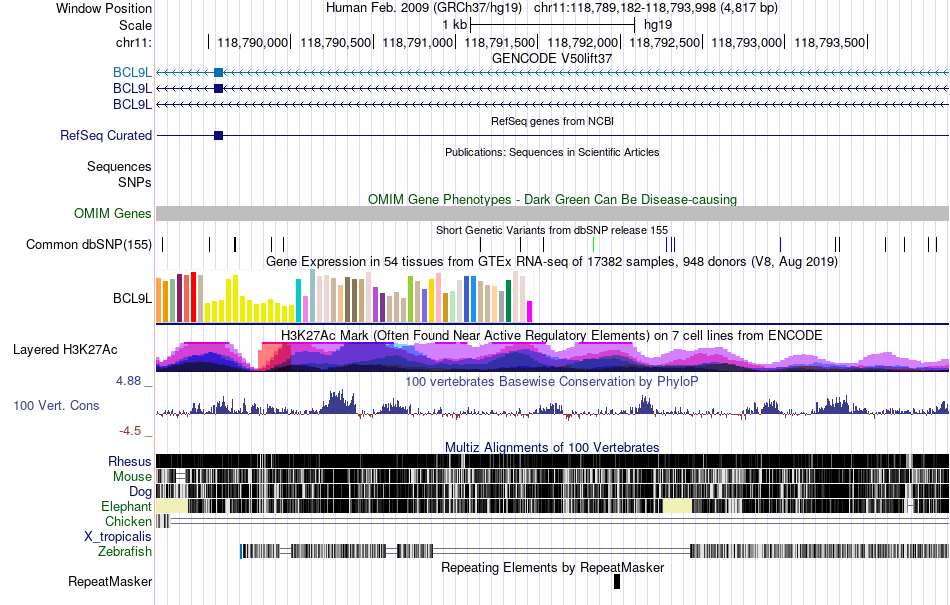Click the Multiz Alignments of 100 Vertebrates title

[551, 448]
